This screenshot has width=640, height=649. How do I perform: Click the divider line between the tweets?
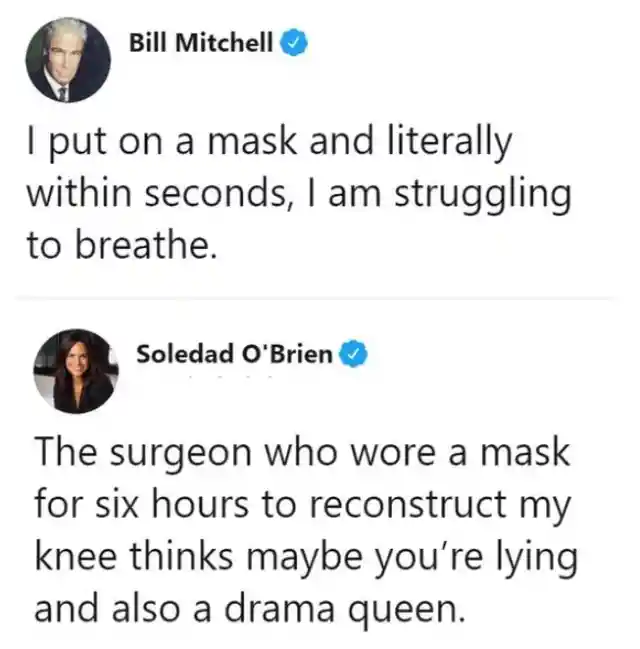(317, 298)
